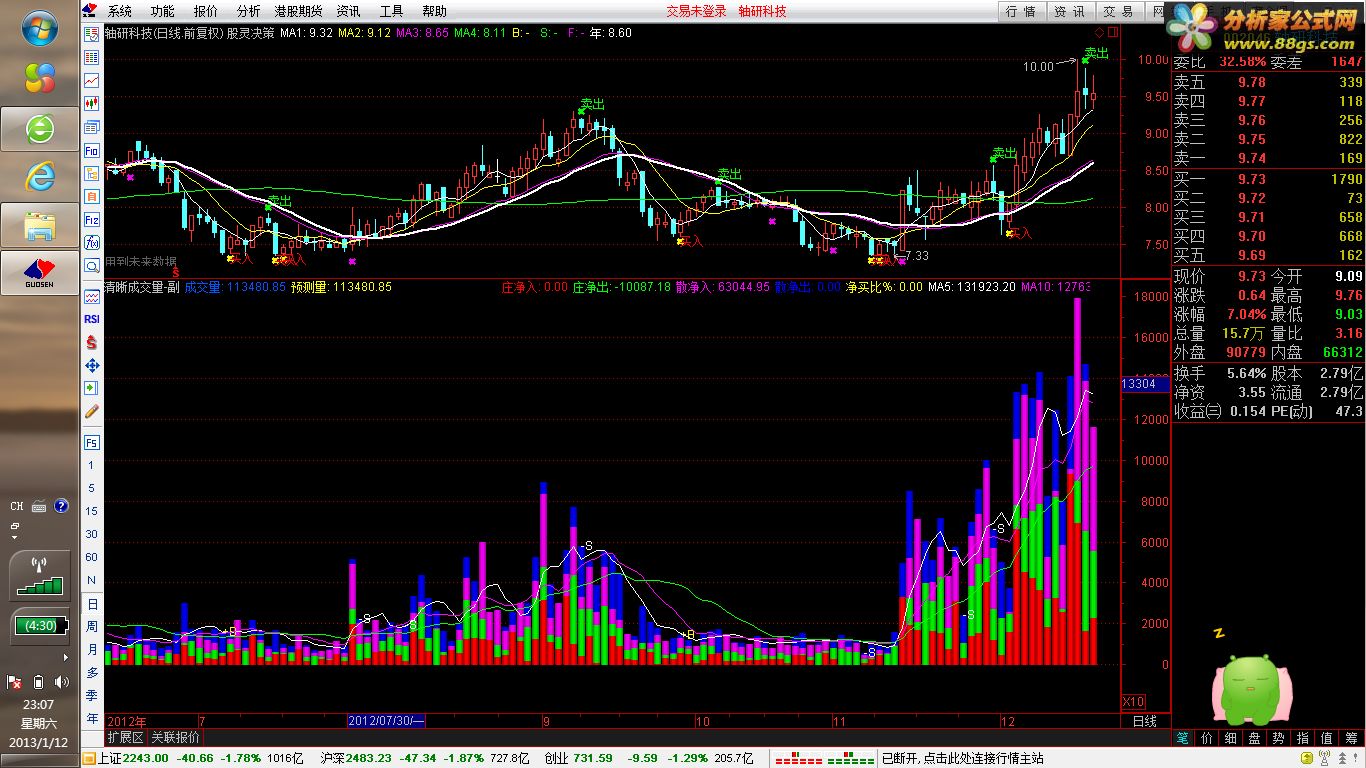Click the F10 company info icon
1366x768 pixels.
91,150
